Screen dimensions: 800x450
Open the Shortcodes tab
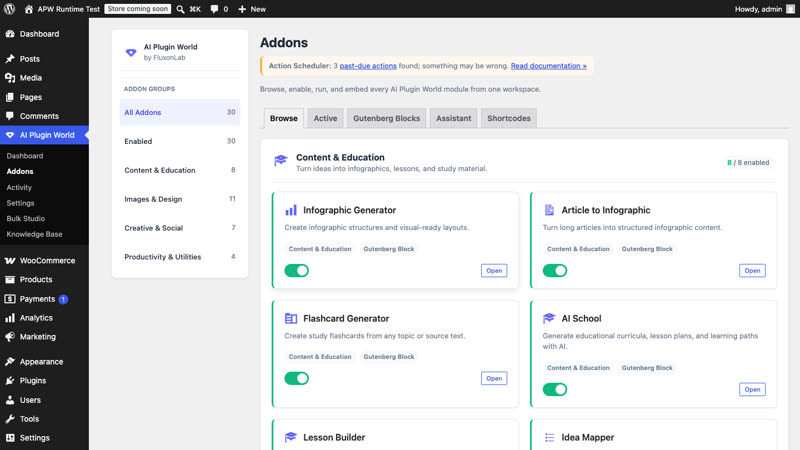(x=509, y=118)
